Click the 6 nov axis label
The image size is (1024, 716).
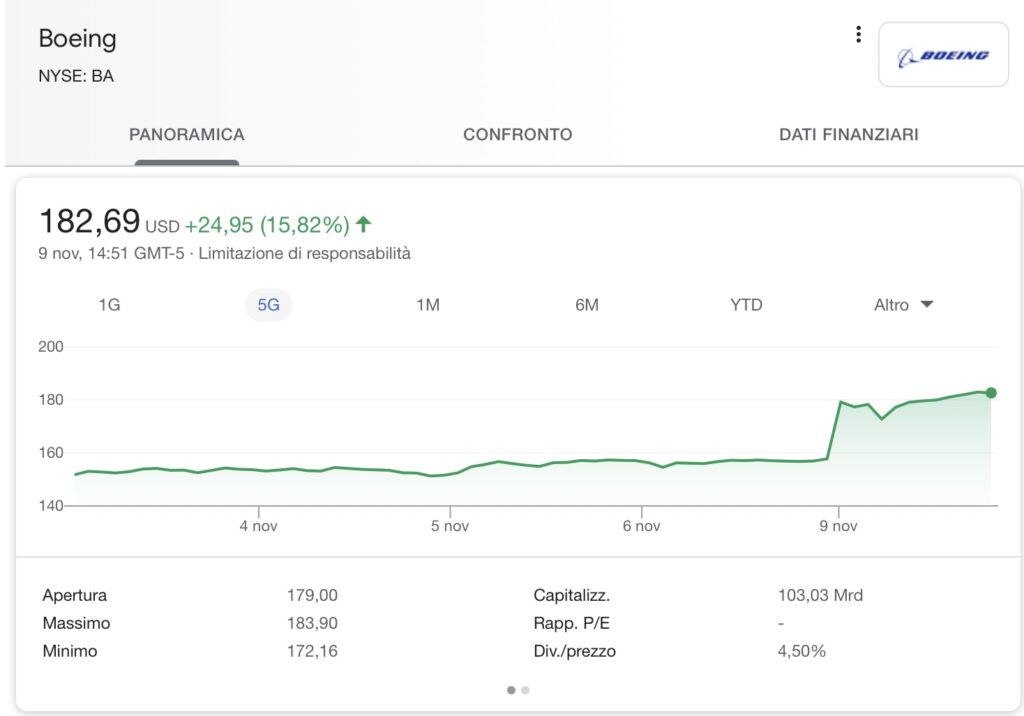641,527
